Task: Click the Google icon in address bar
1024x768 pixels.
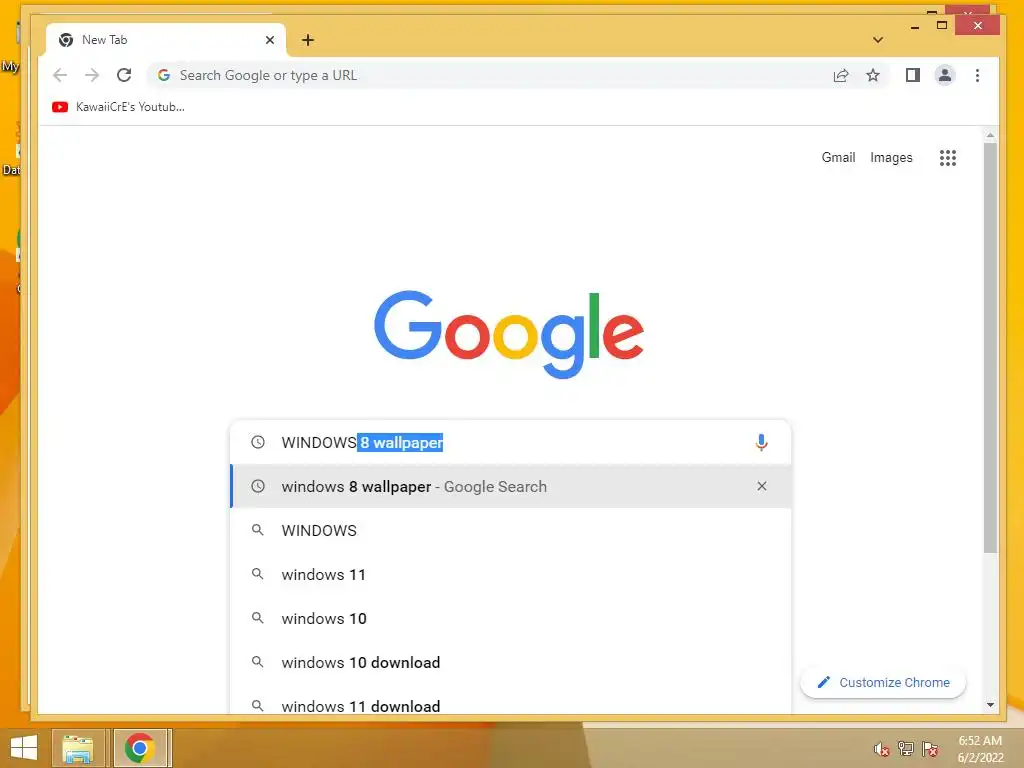Action: tap(164, 75)
